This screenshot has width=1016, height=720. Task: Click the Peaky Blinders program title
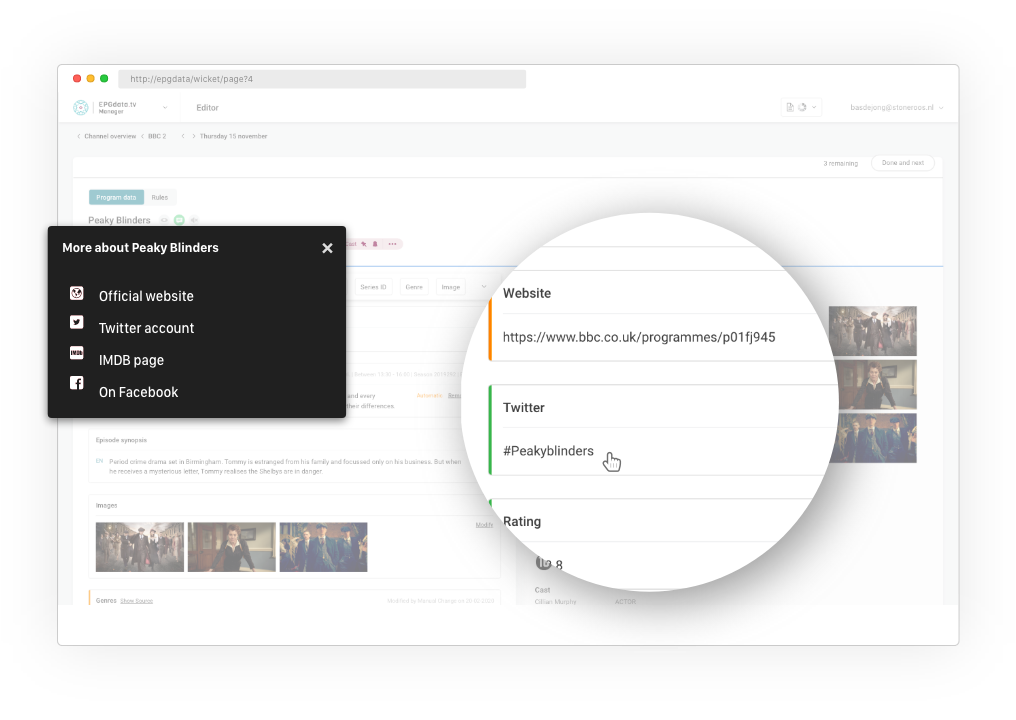point(119,220)
